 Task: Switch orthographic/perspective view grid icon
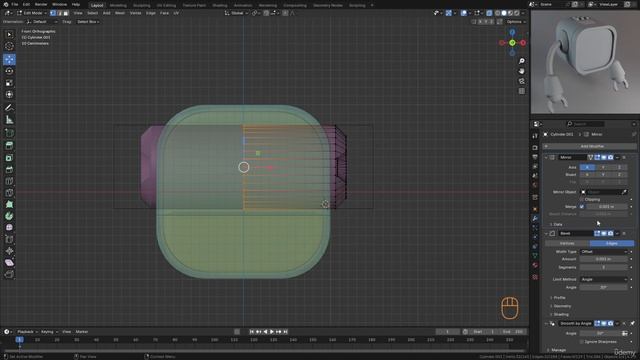coord(522,91)
